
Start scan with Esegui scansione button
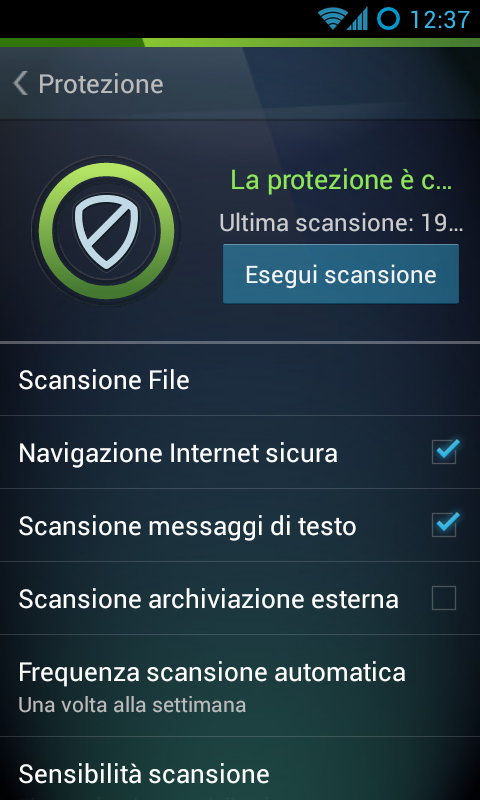click(341, 274)
